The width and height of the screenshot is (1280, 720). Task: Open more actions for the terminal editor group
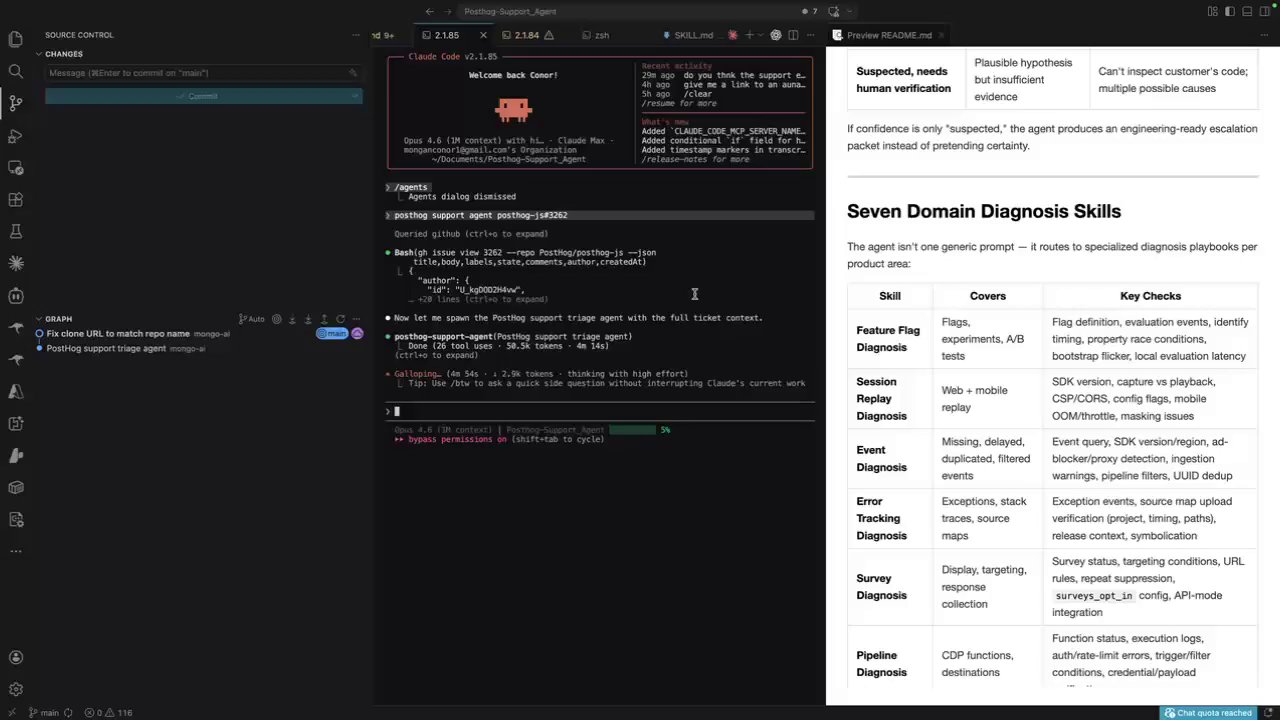810,35
